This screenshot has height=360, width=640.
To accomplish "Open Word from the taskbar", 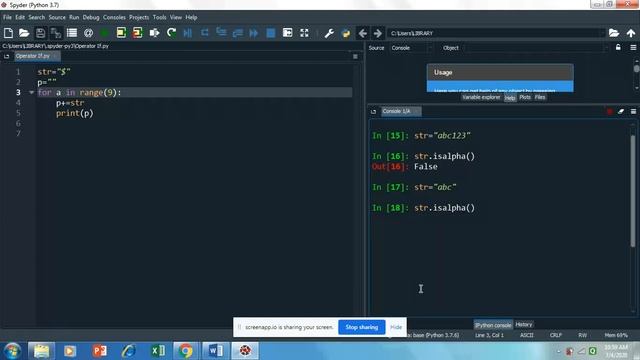I will point(216,351).
